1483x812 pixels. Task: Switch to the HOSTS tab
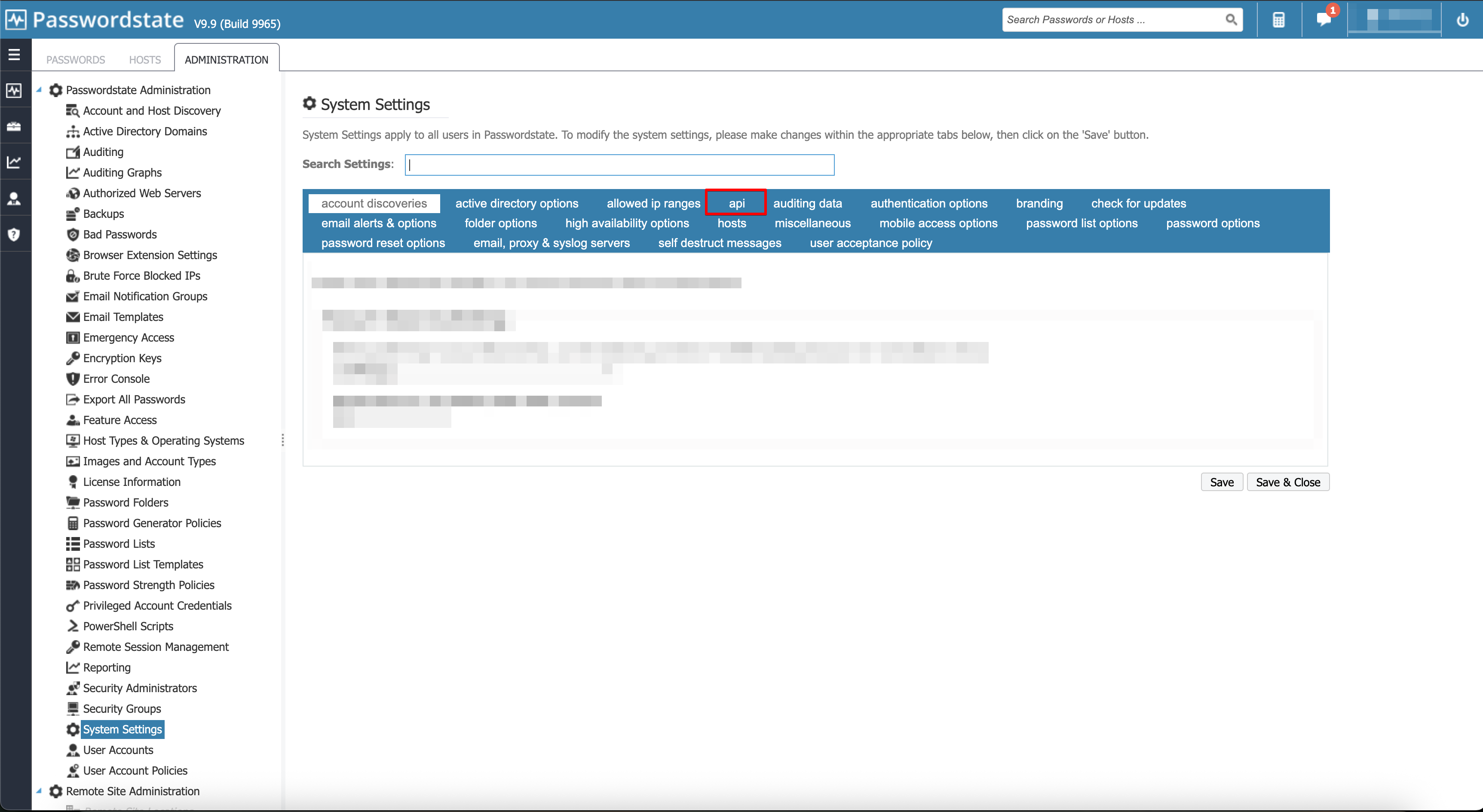[144, 59]
